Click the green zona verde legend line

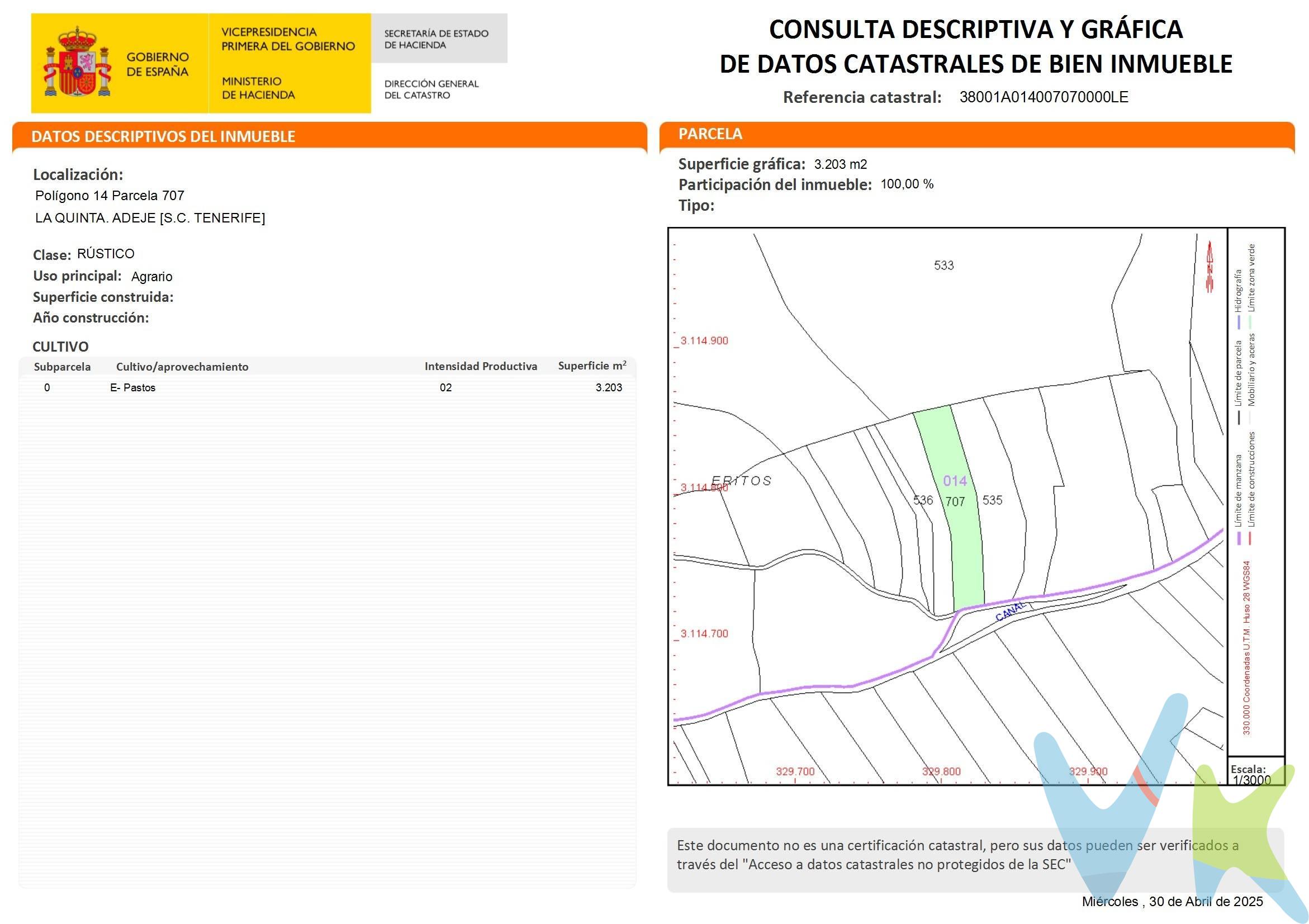[x=1251, y=323]
